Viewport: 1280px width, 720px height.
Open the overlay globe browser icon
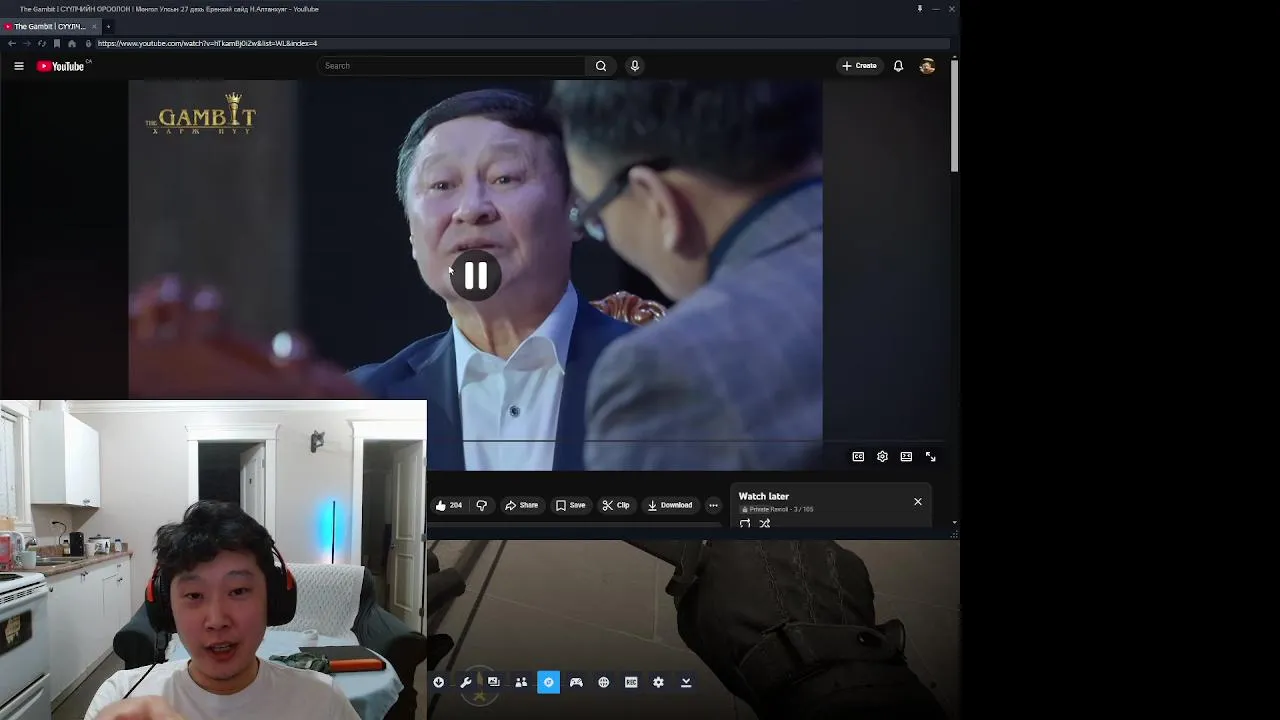[x=604, y=682]
